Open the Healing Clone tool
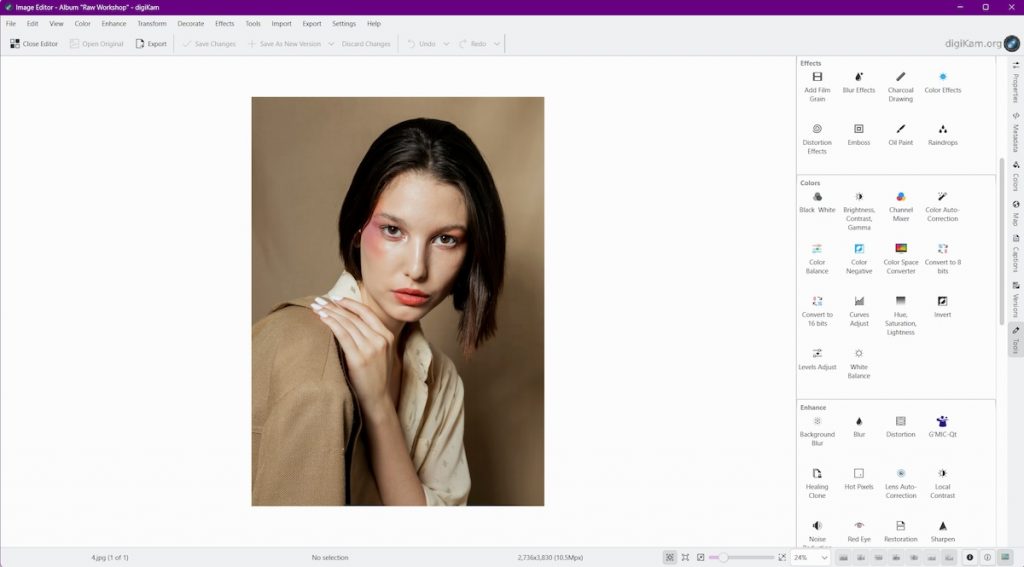The height and width of the screenshot is (567, 1024). pos(817,479)
